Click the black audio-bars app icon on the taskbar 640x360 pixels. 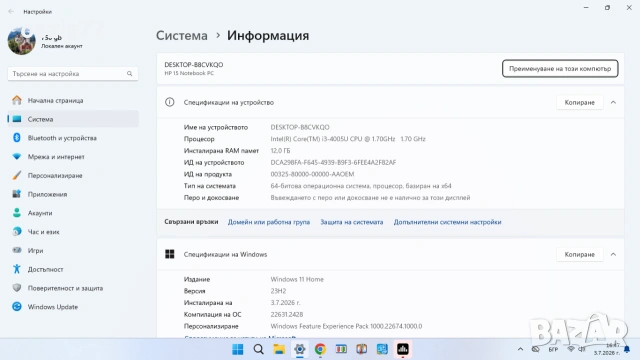[x=403, y=349]
